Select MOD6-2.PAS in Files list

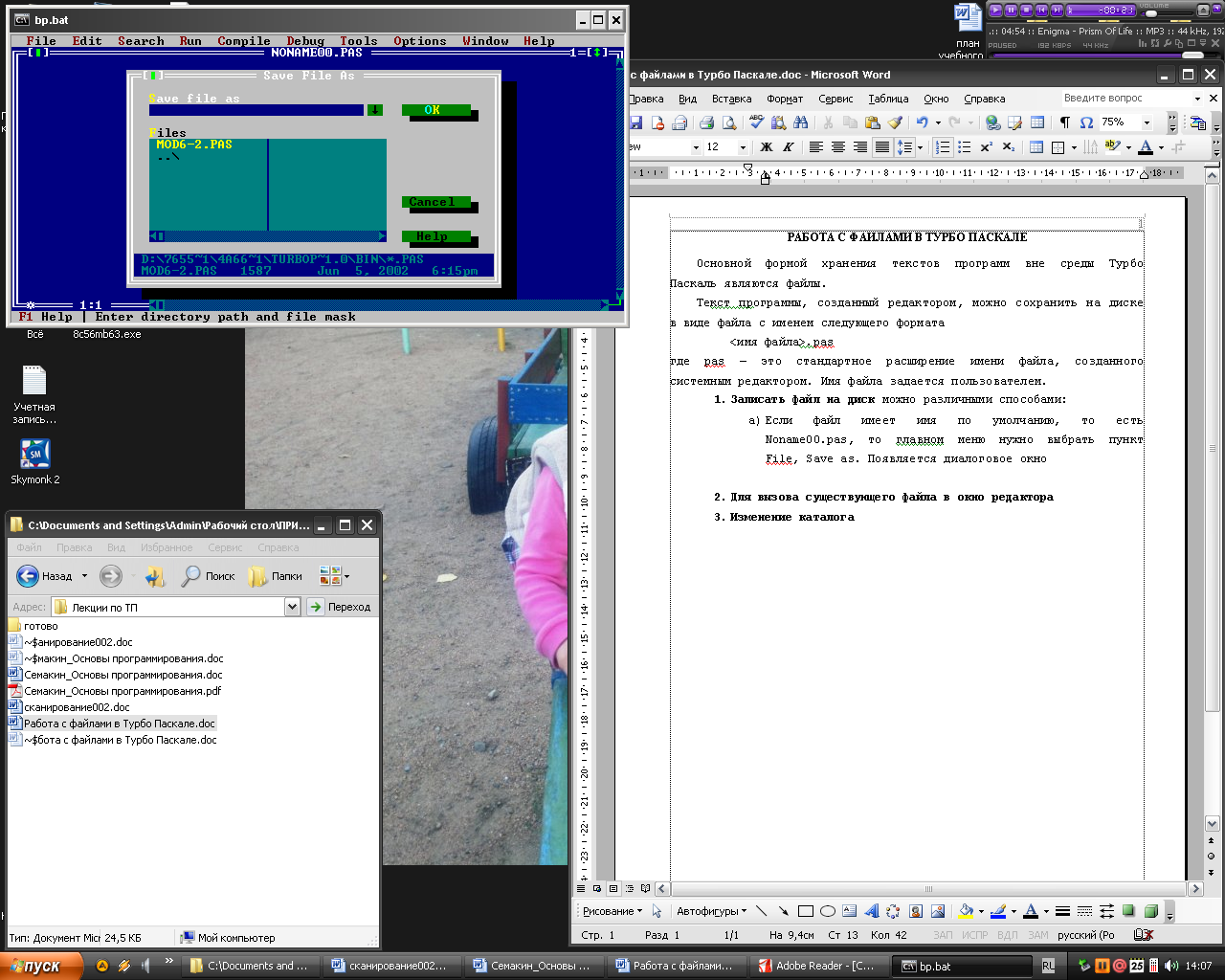[x=194, y=145]
